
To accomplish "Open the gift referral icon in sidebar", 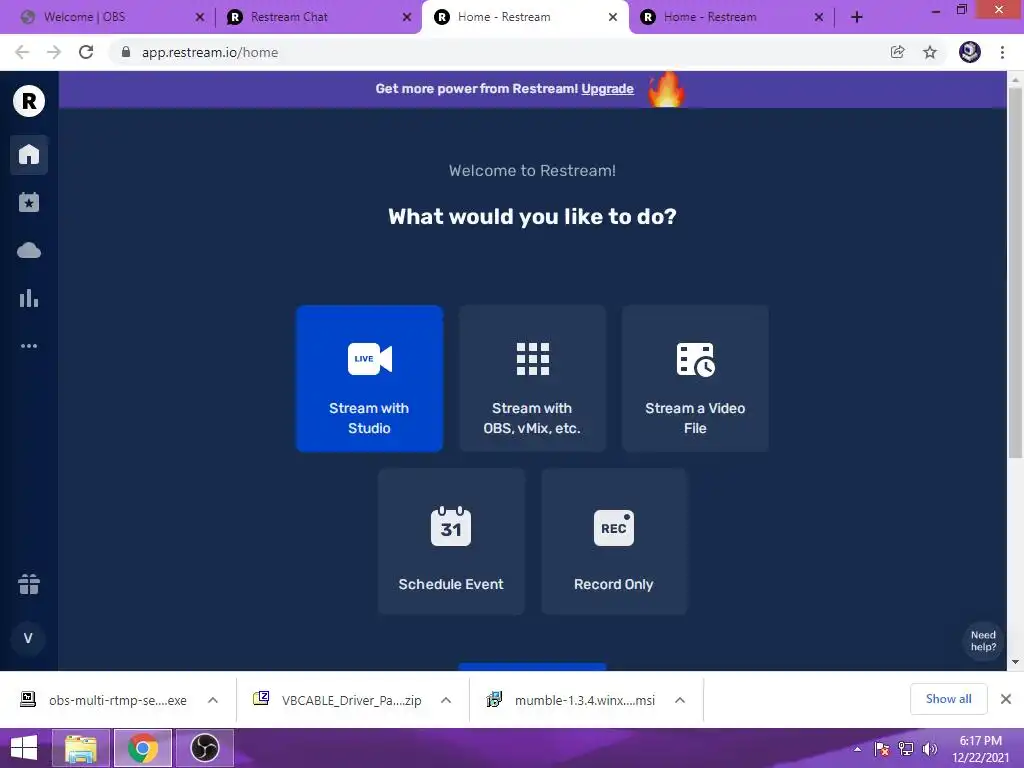I will 29,584.
